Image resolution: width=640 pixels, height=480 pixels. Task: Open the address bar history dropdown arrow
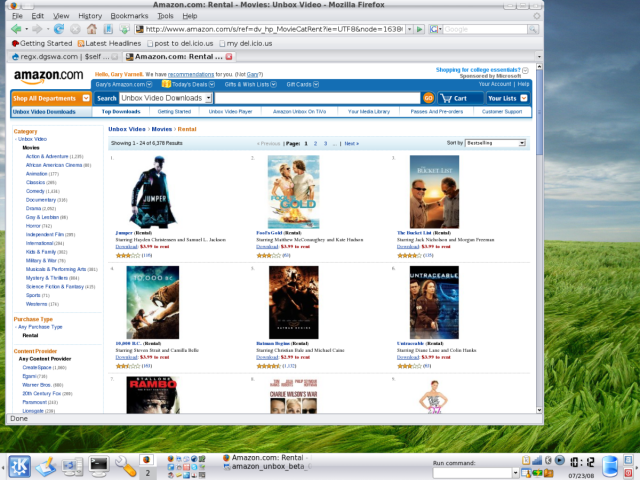tap(409, 29)
